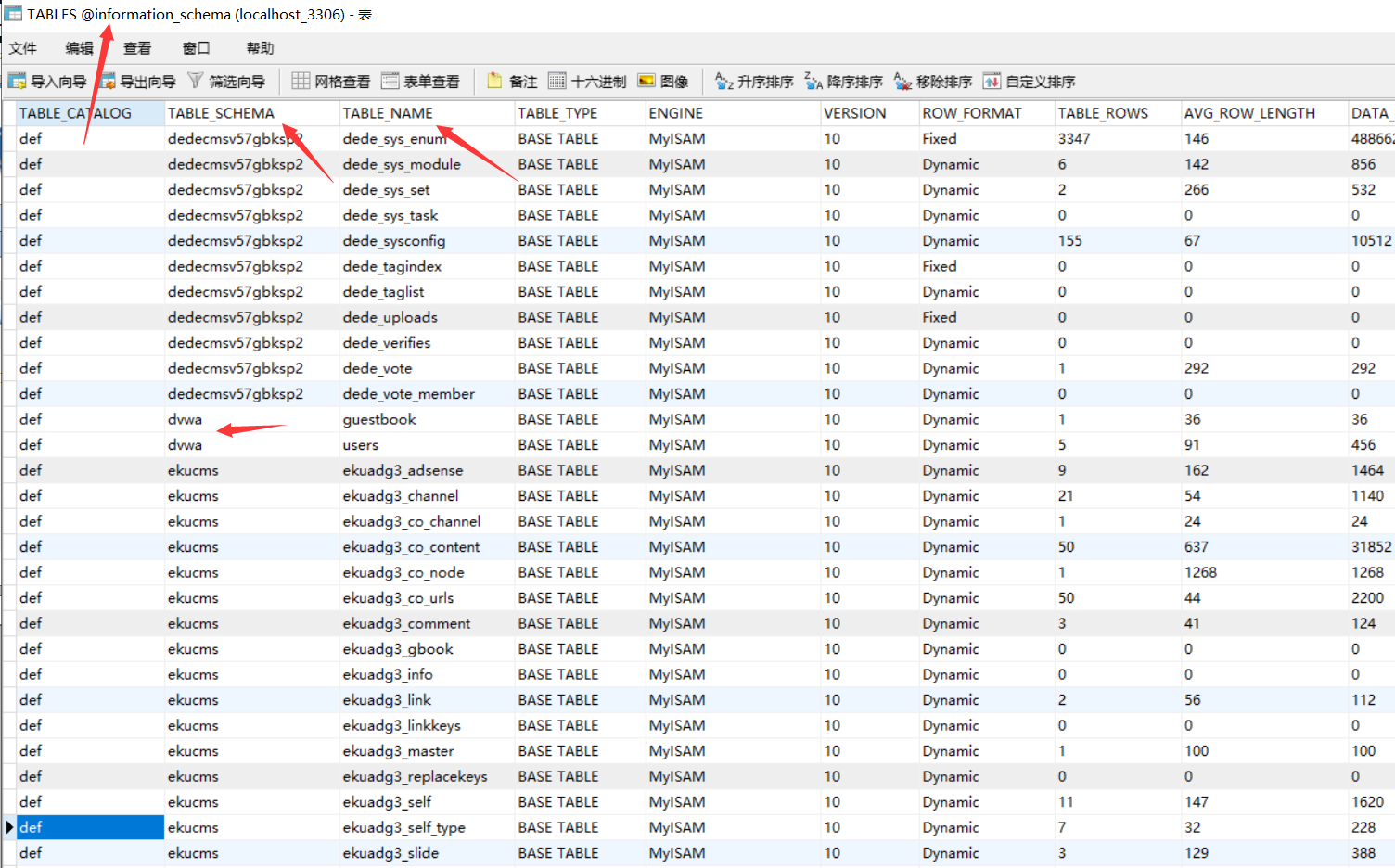The image size is (1395, 868).
Task: Select the ekuadg3_co_node cell
Action: [428, 572]
